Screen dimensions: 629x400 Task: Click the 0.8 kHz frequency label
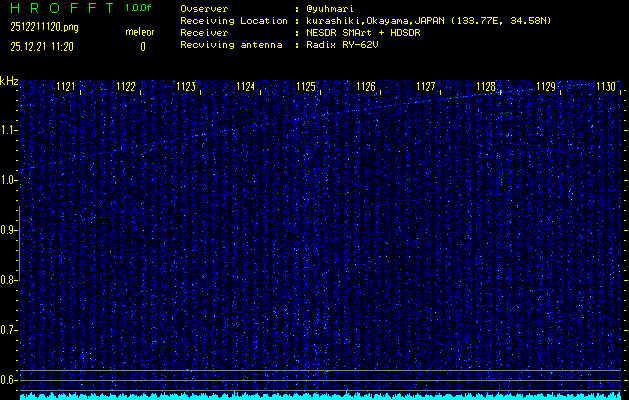[x=9, y=280]
